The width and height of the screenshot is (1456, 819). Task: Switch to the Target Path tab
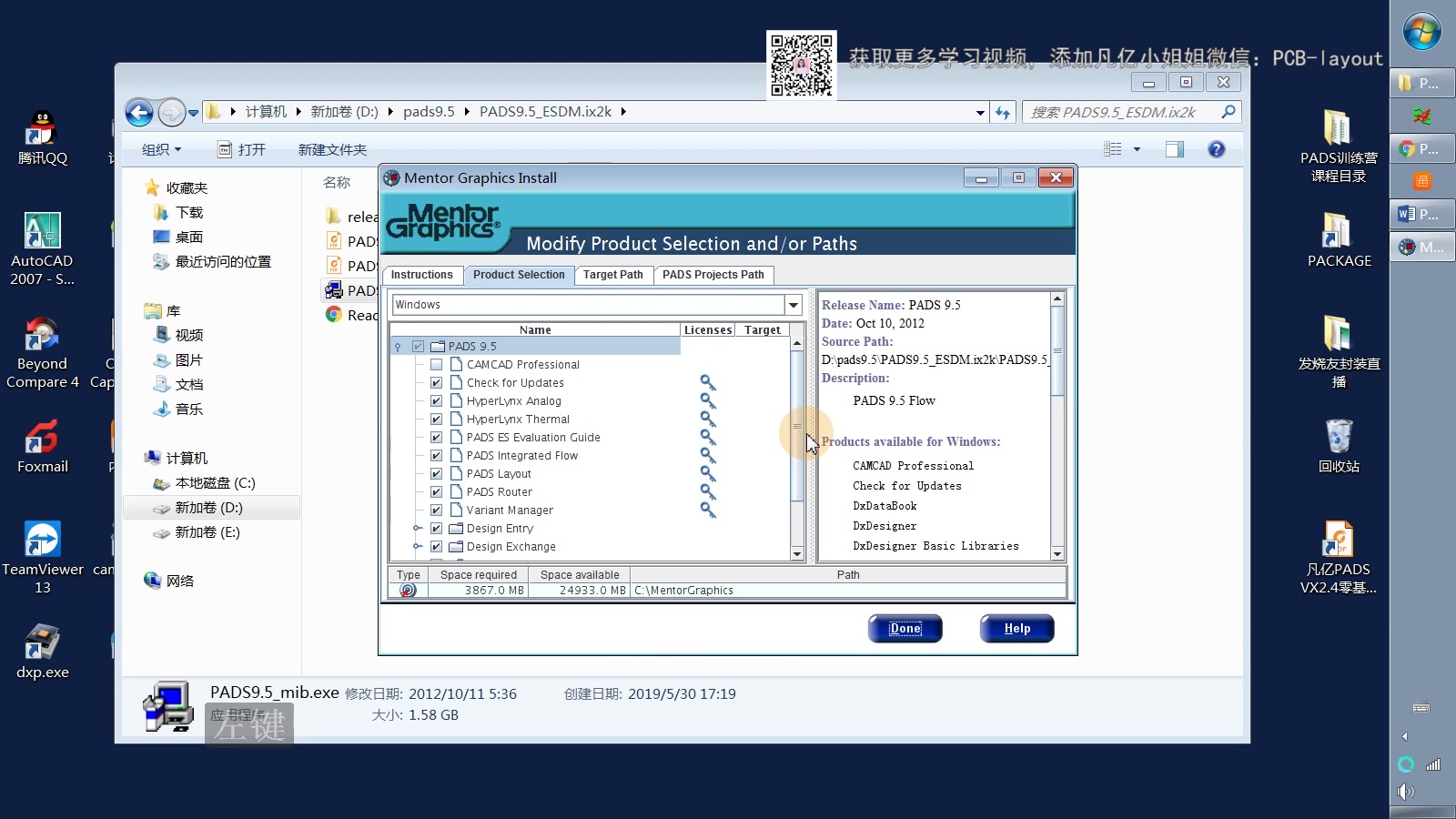[612, 275]
